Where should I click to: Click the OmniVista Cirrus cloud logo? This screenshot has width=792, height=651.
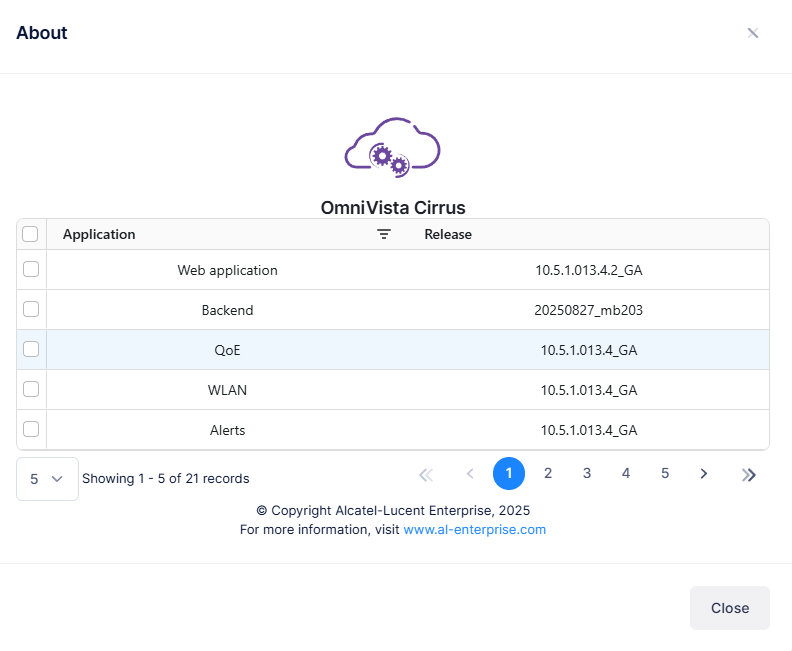392,147
